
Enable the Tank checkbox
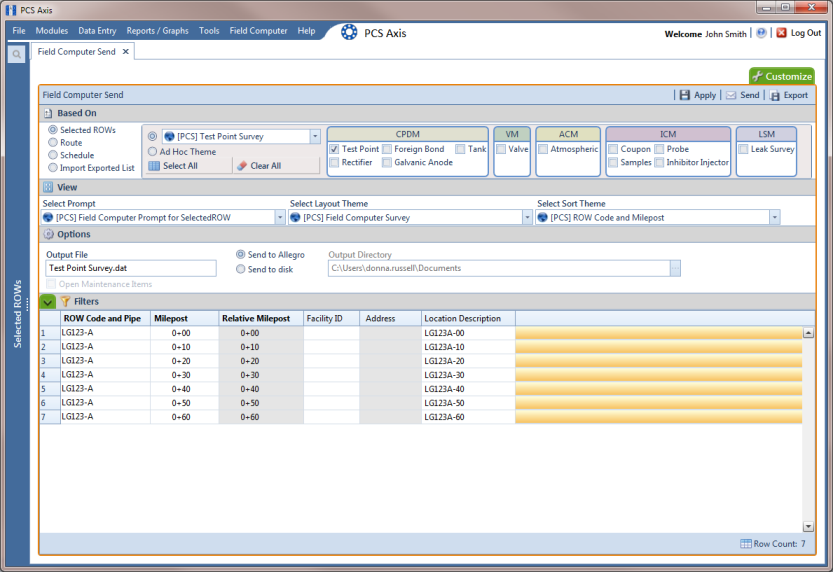(460, 149)
